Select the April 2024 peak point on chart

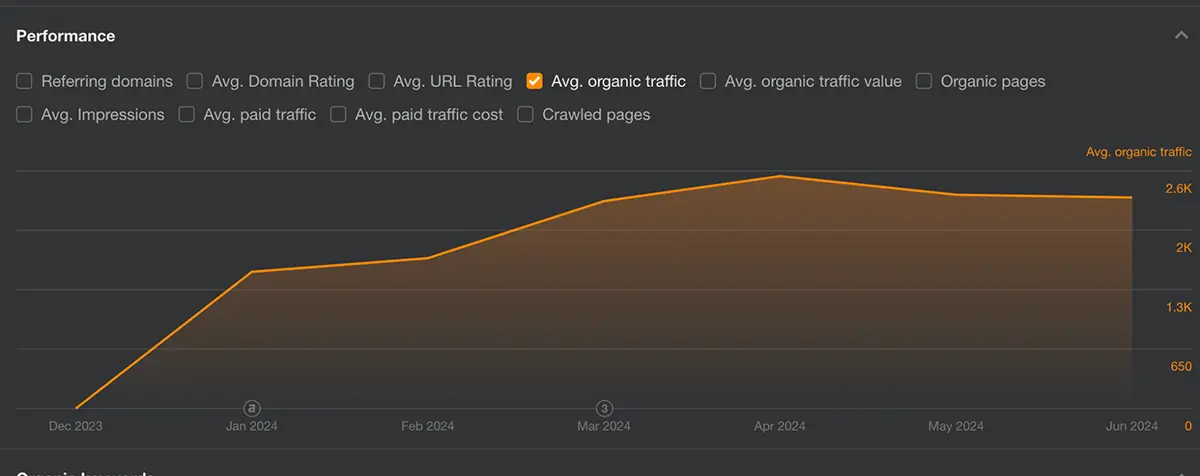(779, 176)
